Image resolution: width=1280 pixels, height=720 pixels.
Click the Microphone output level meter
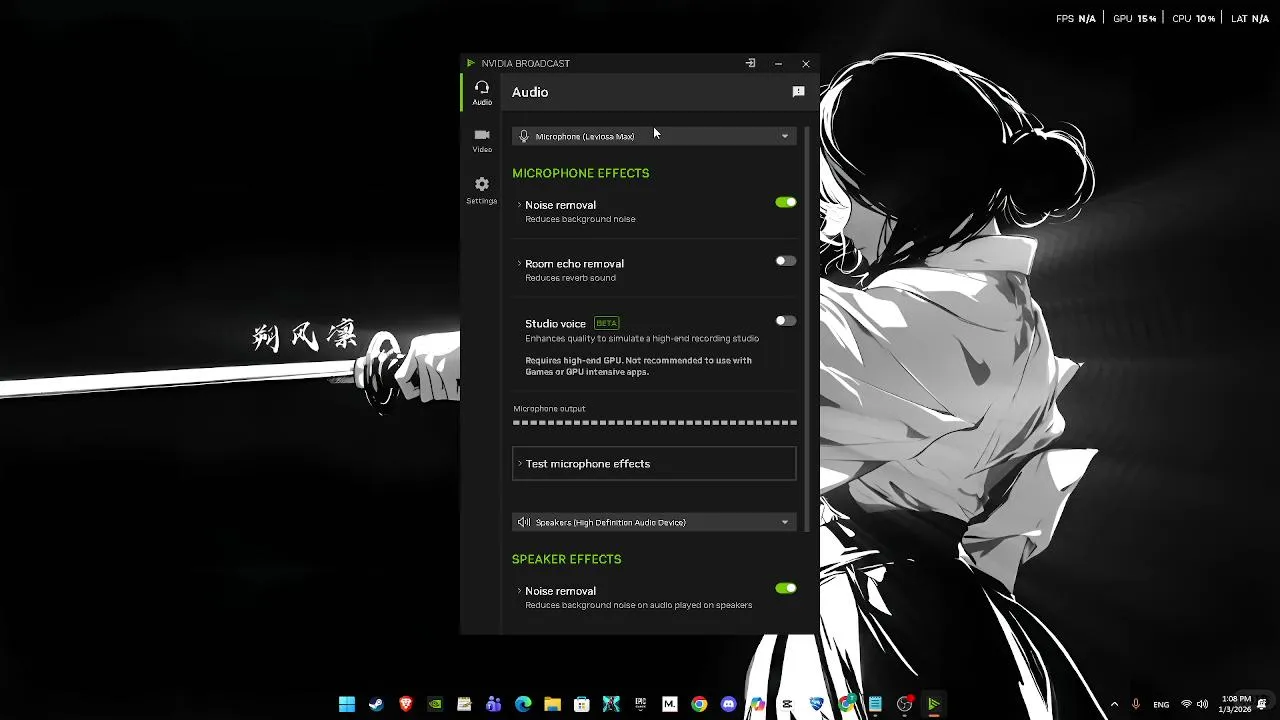(655, 423)
